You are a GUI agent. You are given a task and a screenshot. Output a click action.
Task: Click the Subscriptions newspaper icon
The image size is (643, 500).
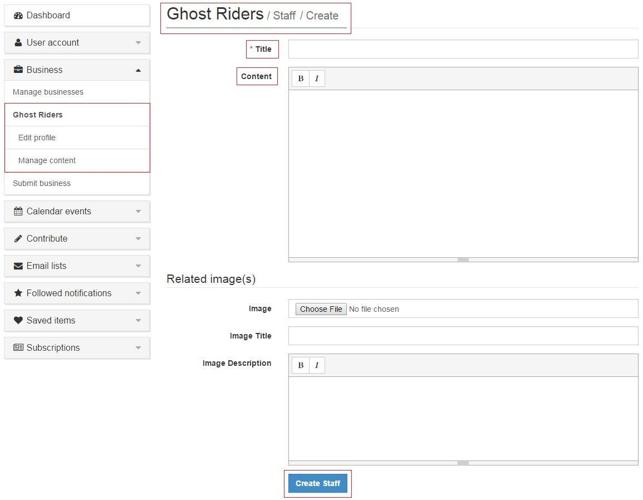18,348
